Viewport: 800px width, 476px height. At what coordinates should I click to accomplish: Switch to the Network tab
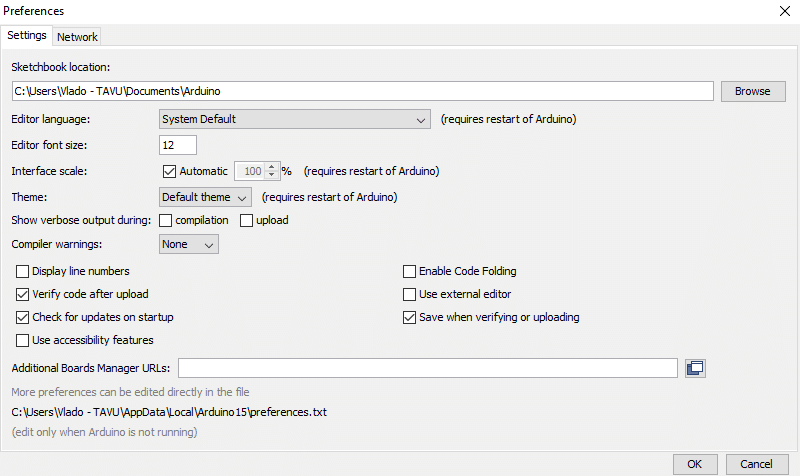click(x=77, y=37)
